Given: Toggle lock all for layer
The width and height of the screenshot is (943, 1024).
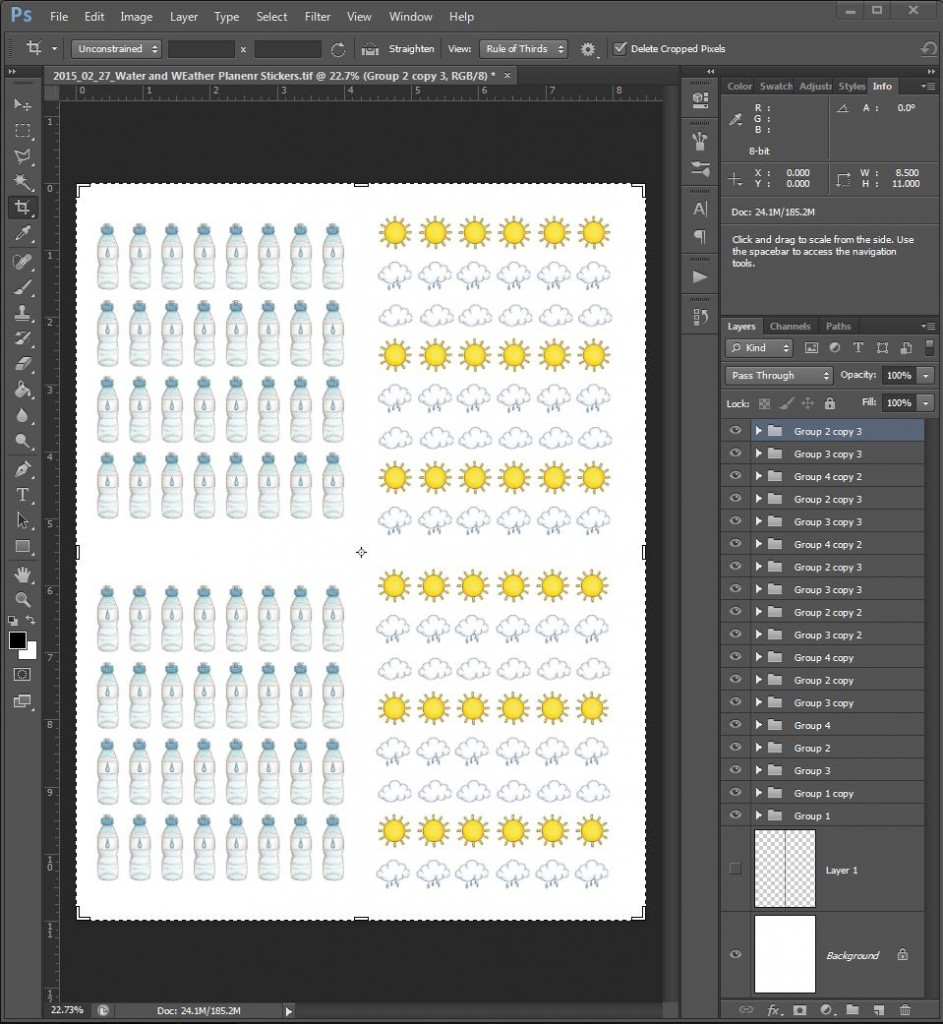Looking at the screenshot, I should point(829,404).
